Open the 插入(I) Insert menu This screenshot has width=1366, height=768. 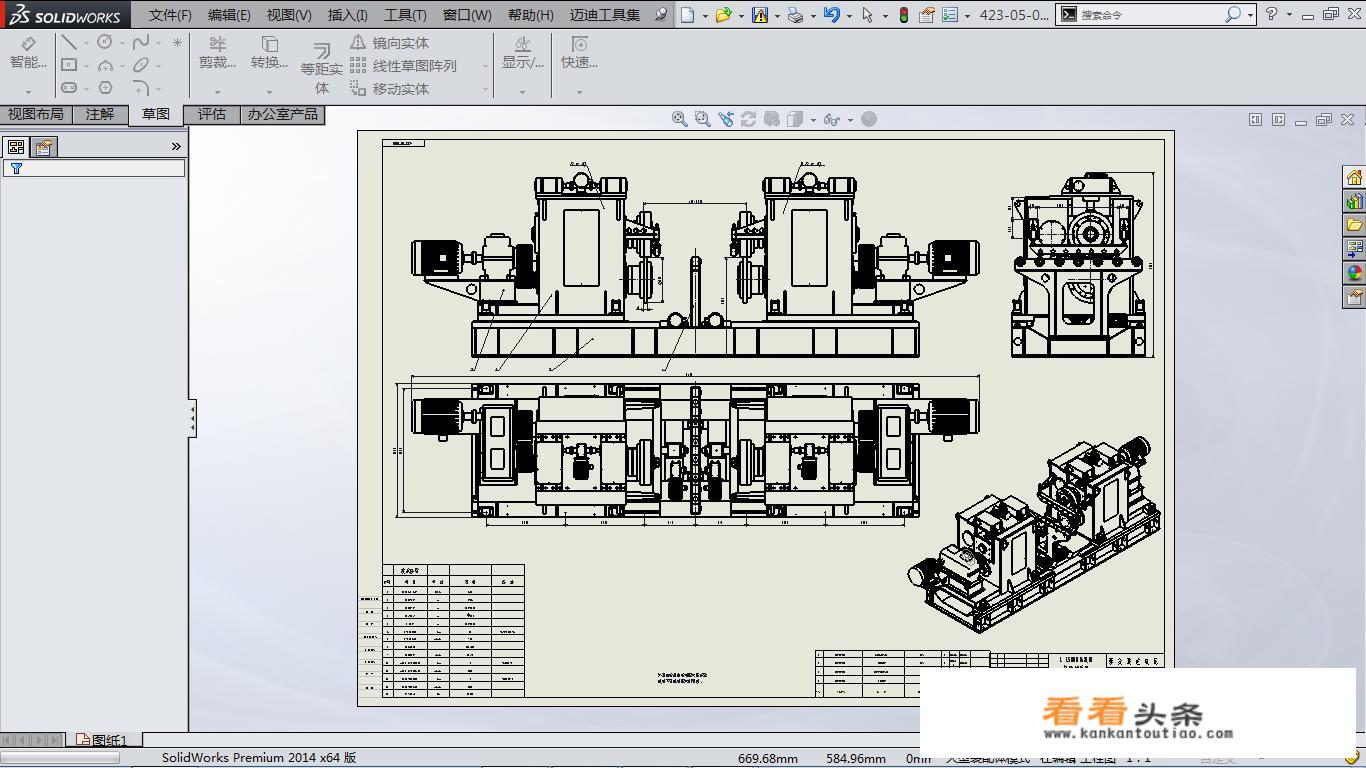coord(348,15)
